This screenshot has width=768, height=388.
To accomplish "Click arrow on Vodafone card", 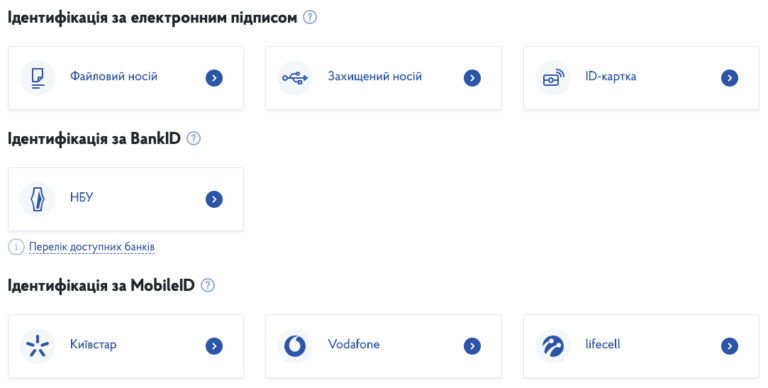I will 472,346.
